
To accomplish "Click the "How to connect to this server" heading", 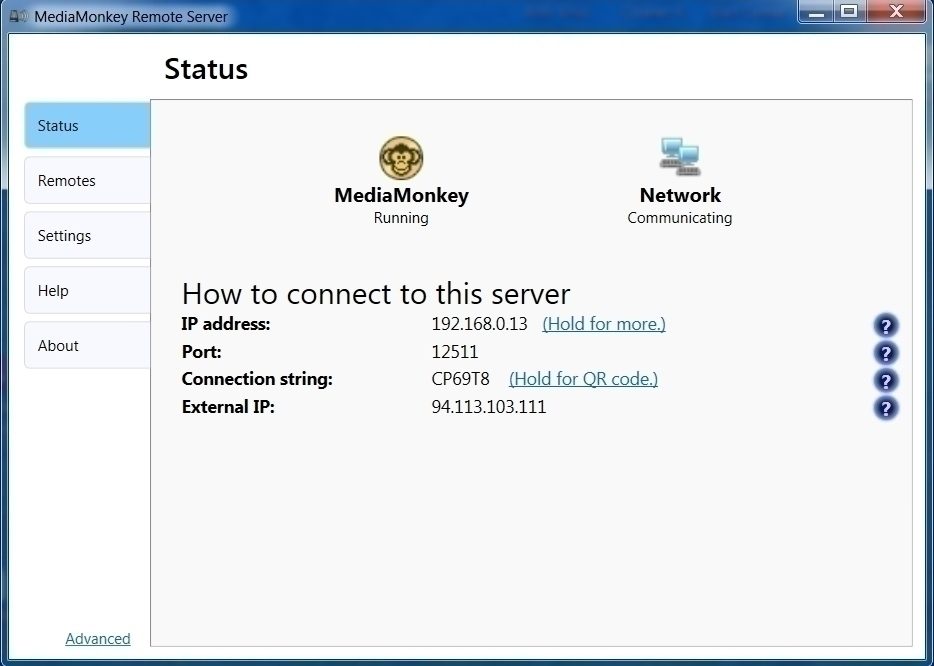I will point(376,294).
